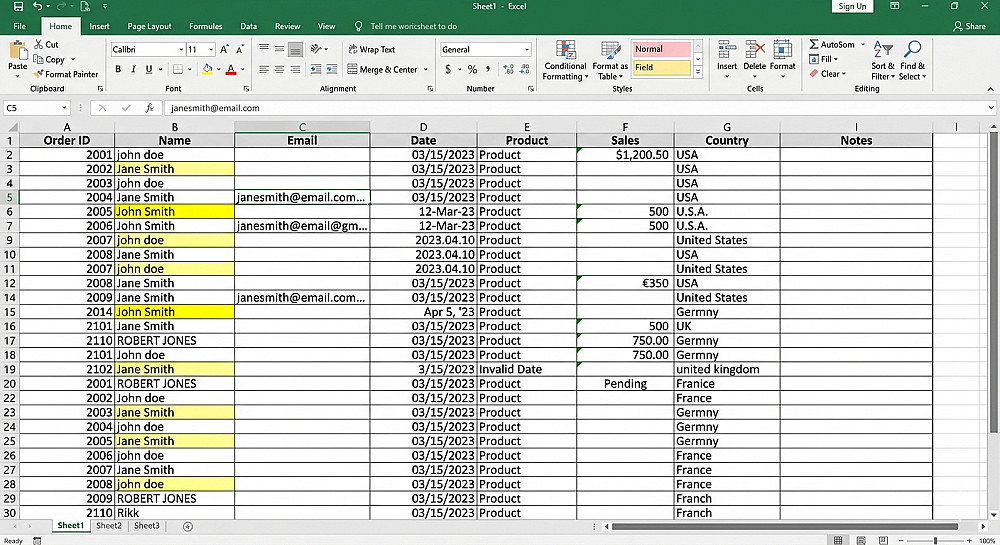Viewport: 1000px width, 545px height.
Task: Apply Comma style
Action: [488, 69]
